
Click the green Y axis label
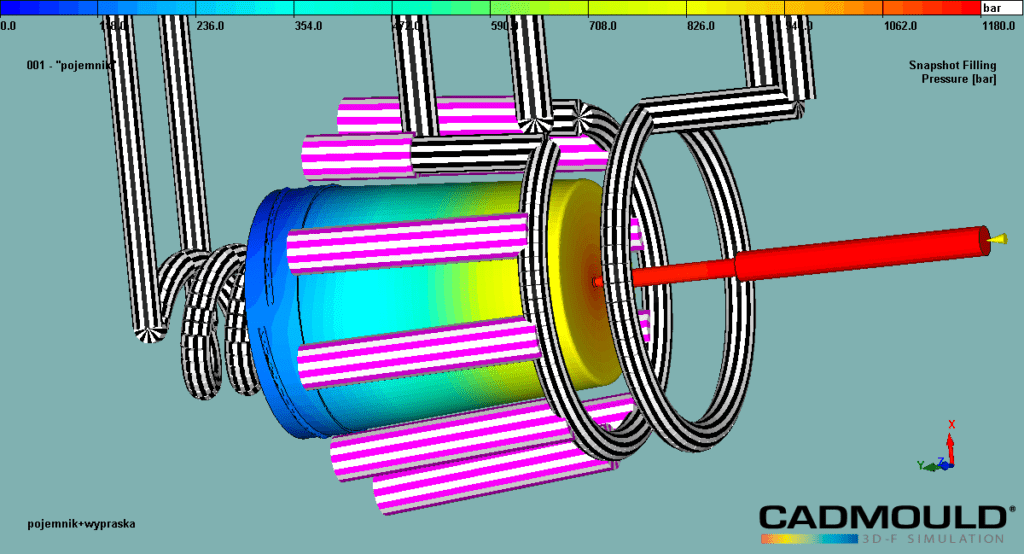(x=920, y=465)
